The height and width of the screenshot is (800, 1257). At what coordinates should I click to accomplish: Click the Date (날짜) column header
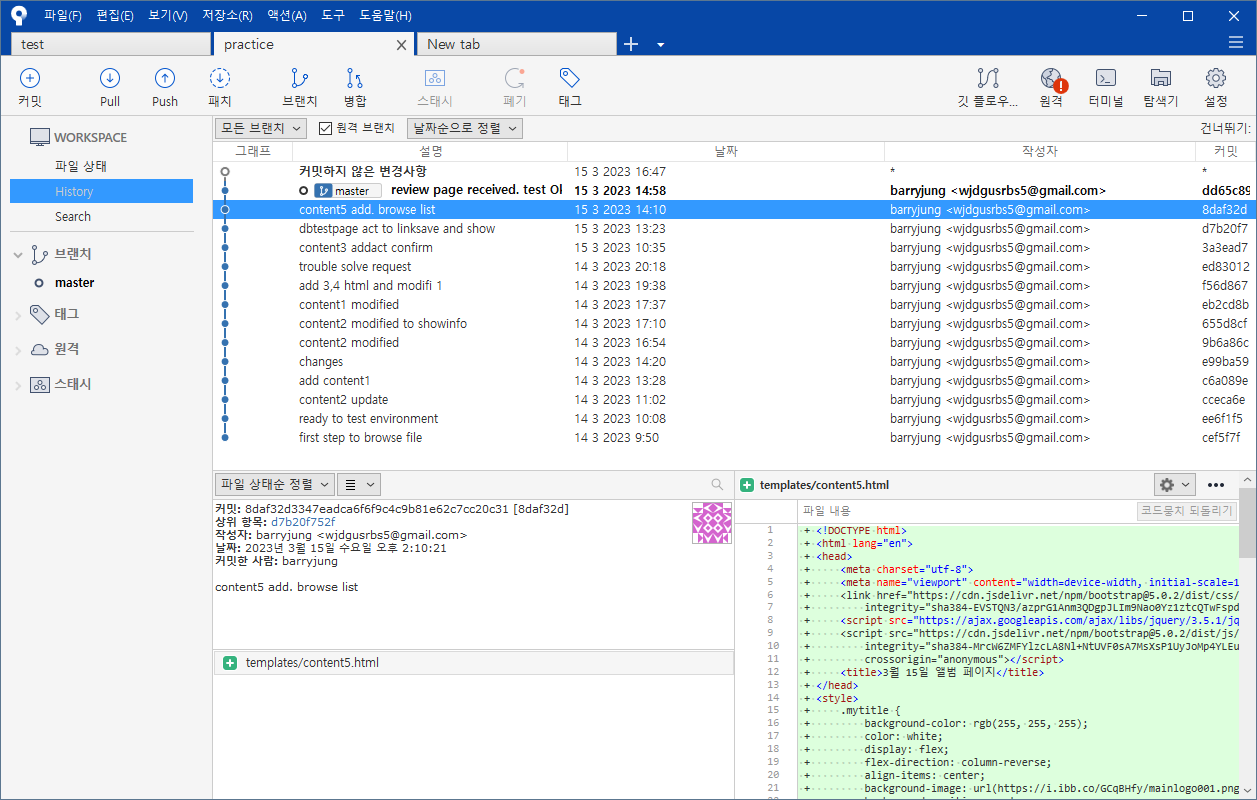(726, 151)
